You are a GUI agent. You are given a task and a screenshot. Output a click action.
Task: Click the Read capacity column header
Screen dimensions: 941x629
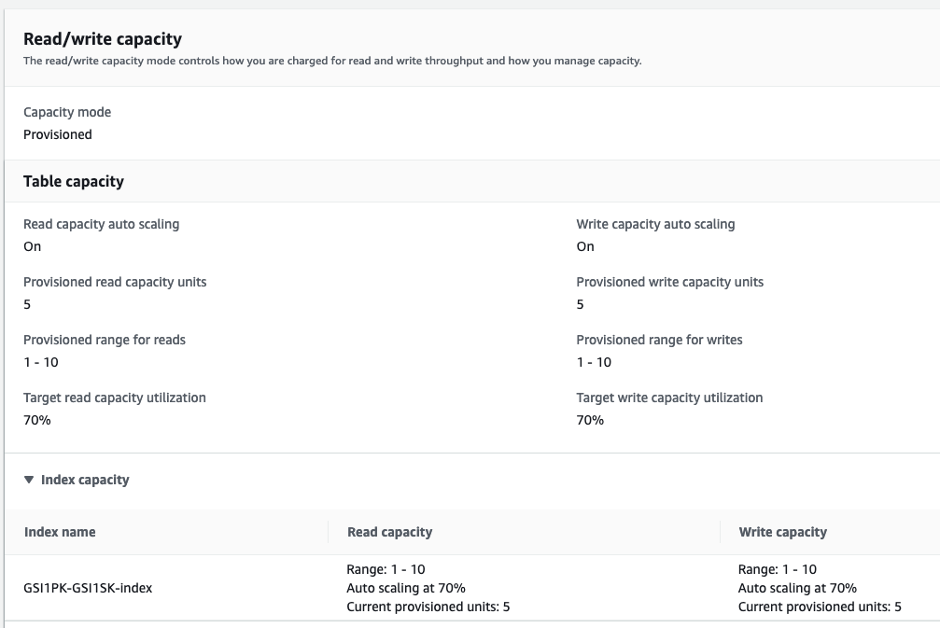[389, 532]
